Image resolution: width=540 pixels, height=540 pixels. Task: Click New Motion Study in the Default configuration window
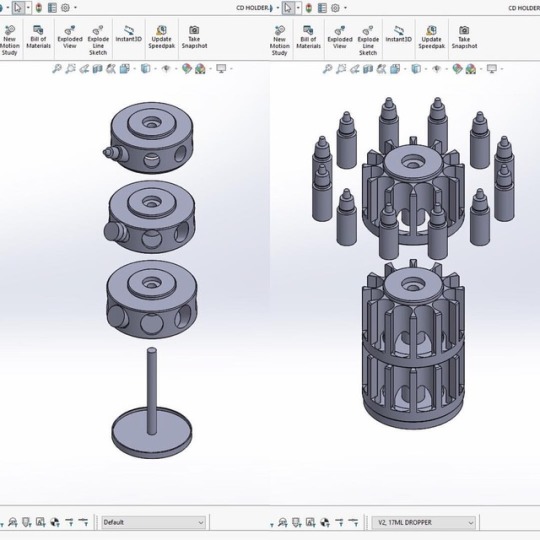(9, 40)
